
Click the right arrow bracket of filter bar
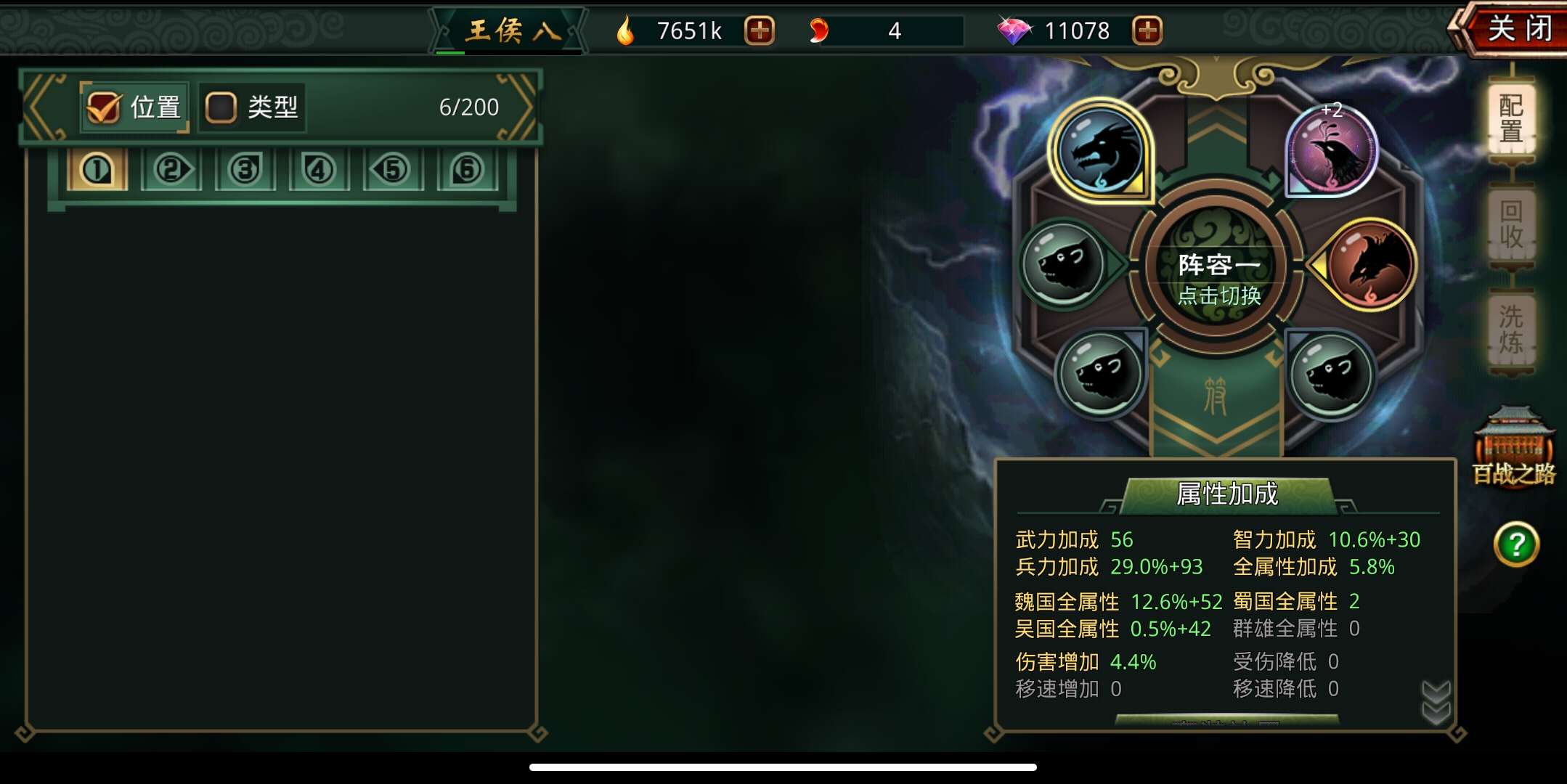[517, 107]
